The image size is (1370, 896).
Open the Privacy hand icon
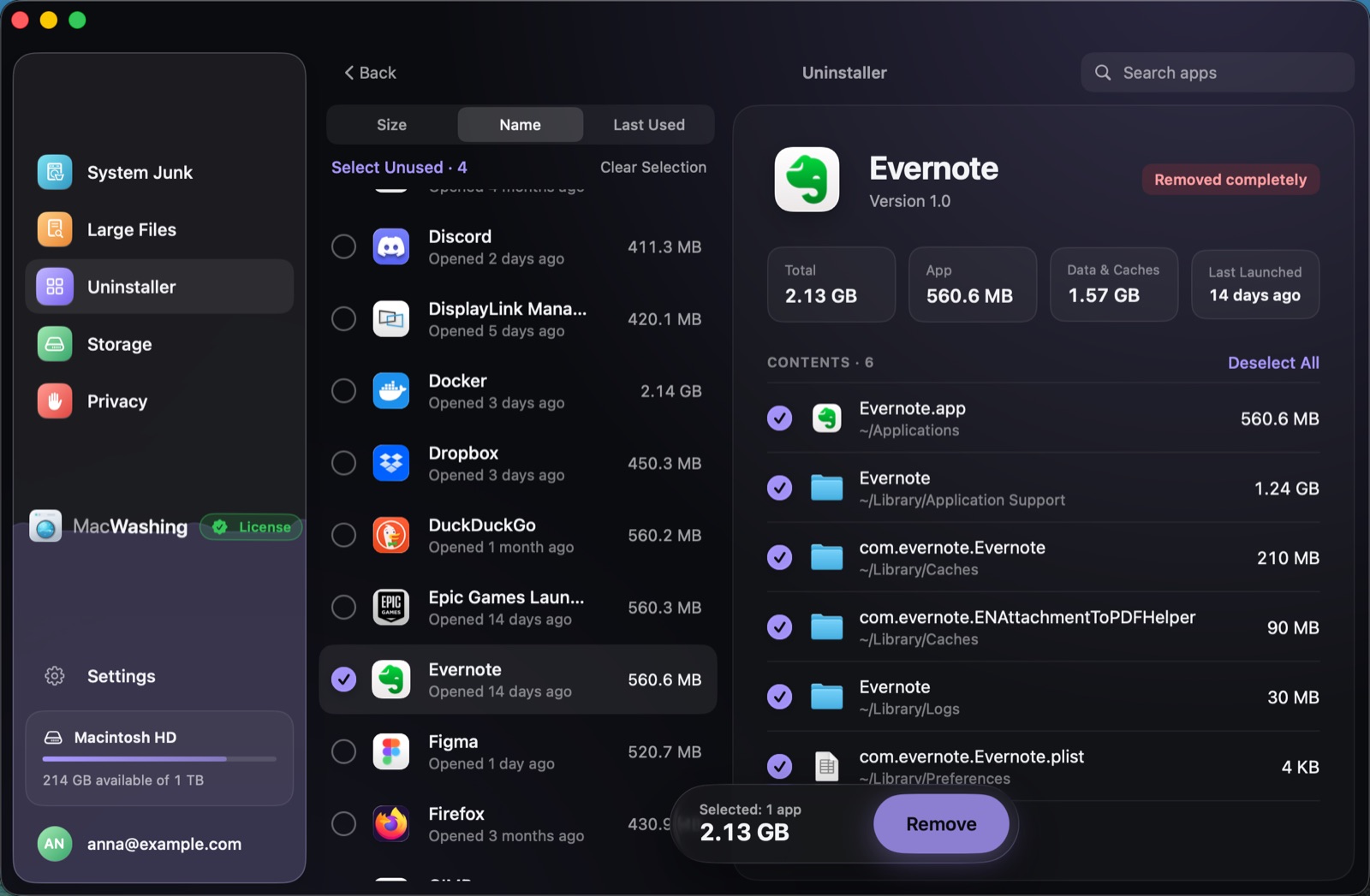(55, 401)
